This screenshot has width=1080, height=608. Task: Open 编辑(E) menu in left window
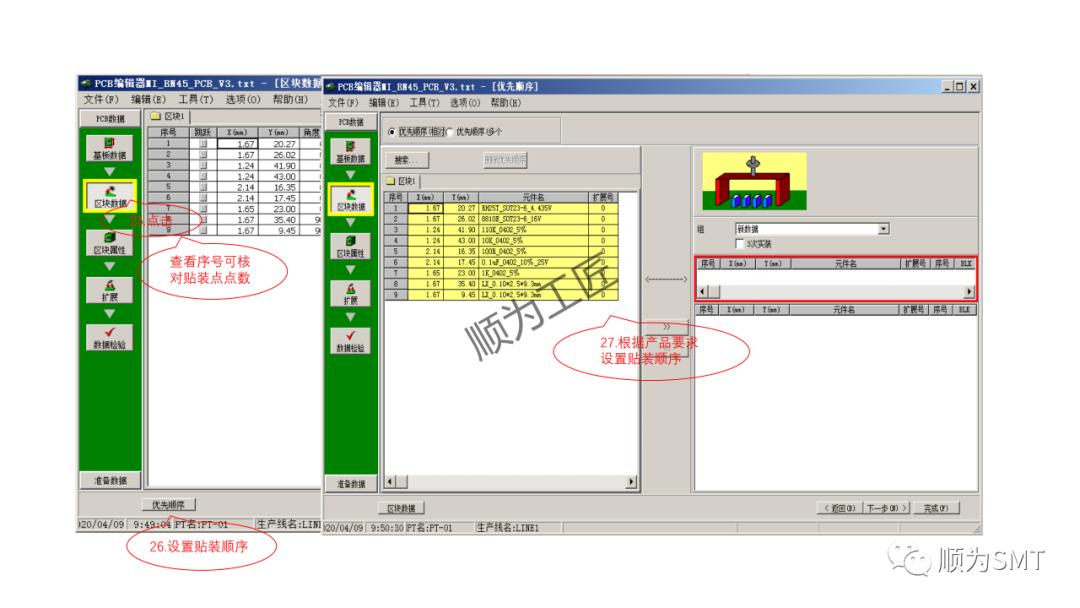[x=148, y=100]
